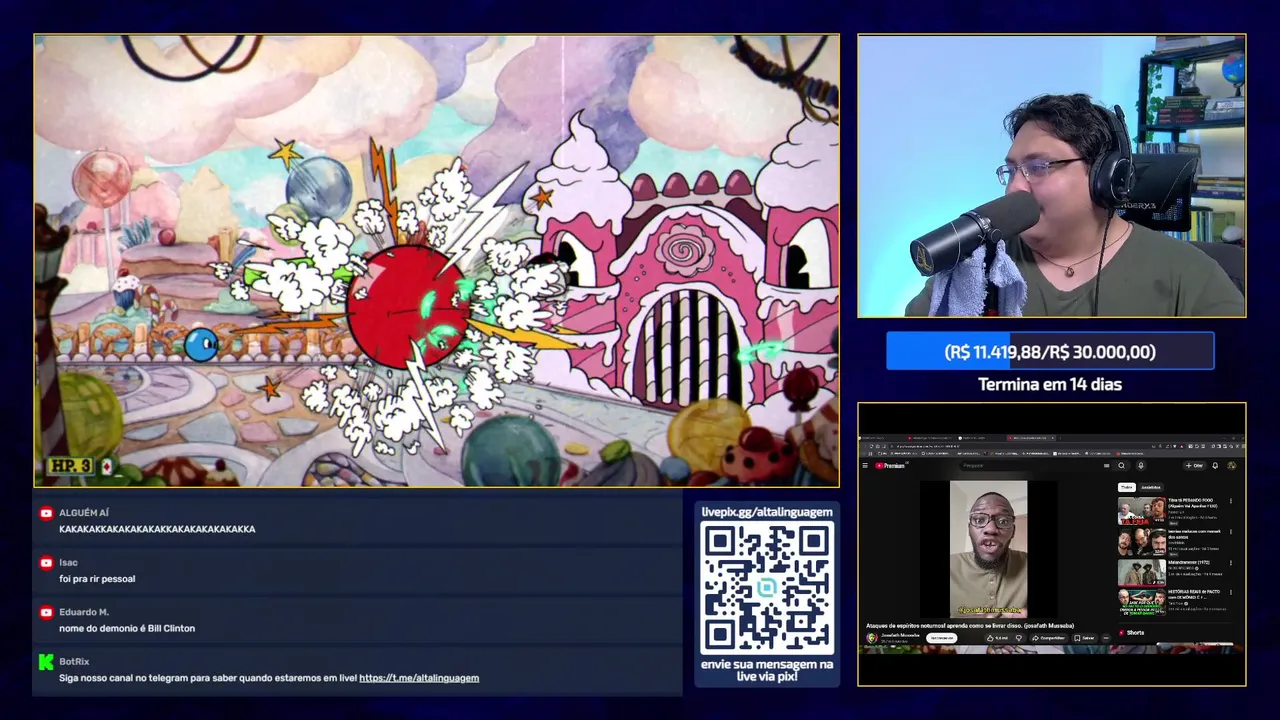The width and height of the screenshot is (1280, 720).
Task: Click the HP. 3 indicator in game
Action: (x=70, y=466)
